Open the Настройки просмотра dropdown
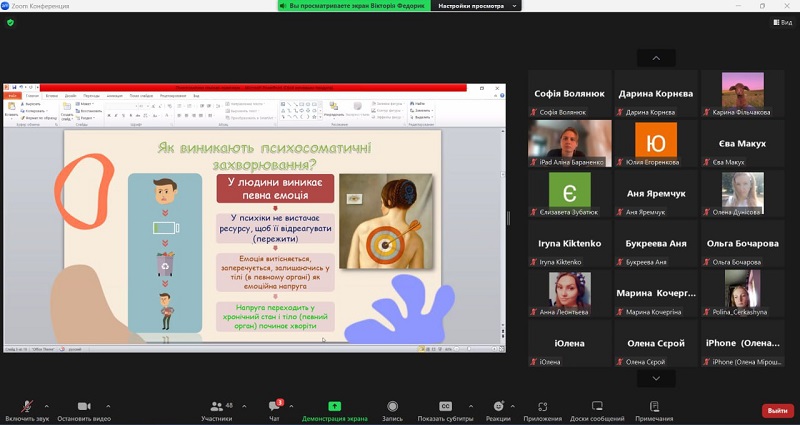The image size is (800, 425). click(x=475, y=6)
